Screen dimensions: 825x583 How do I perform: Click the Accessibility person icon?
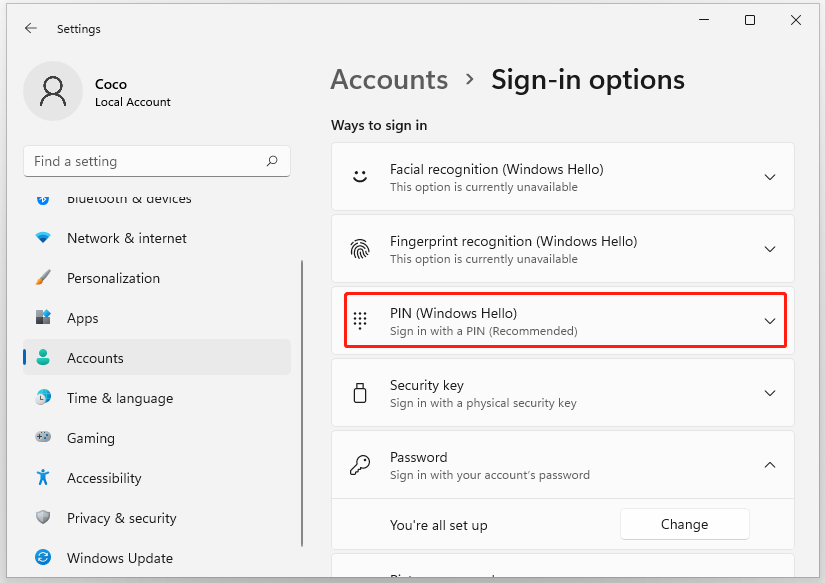pos(43,478)
